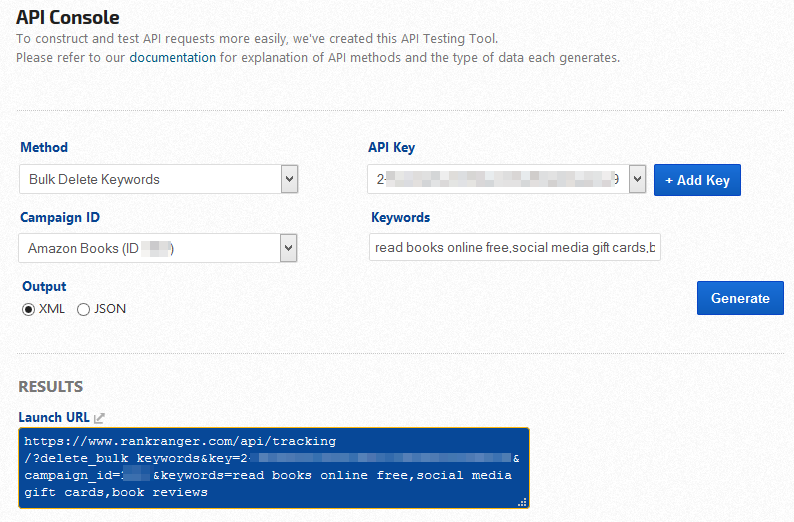The image size is (794, 522).
Task: Click the Campaign ID field label
Action: point(60,217)
